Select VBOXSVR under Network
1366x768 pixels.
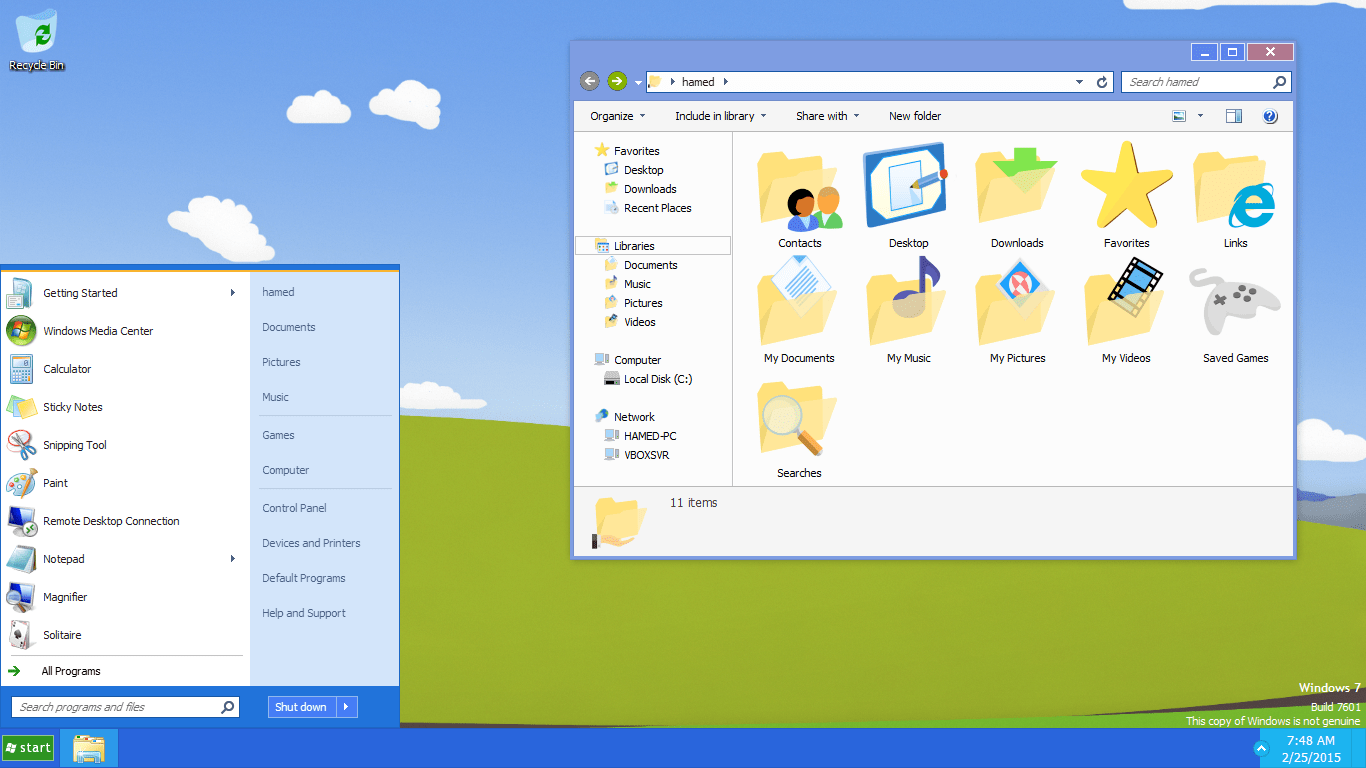point(646,455)
